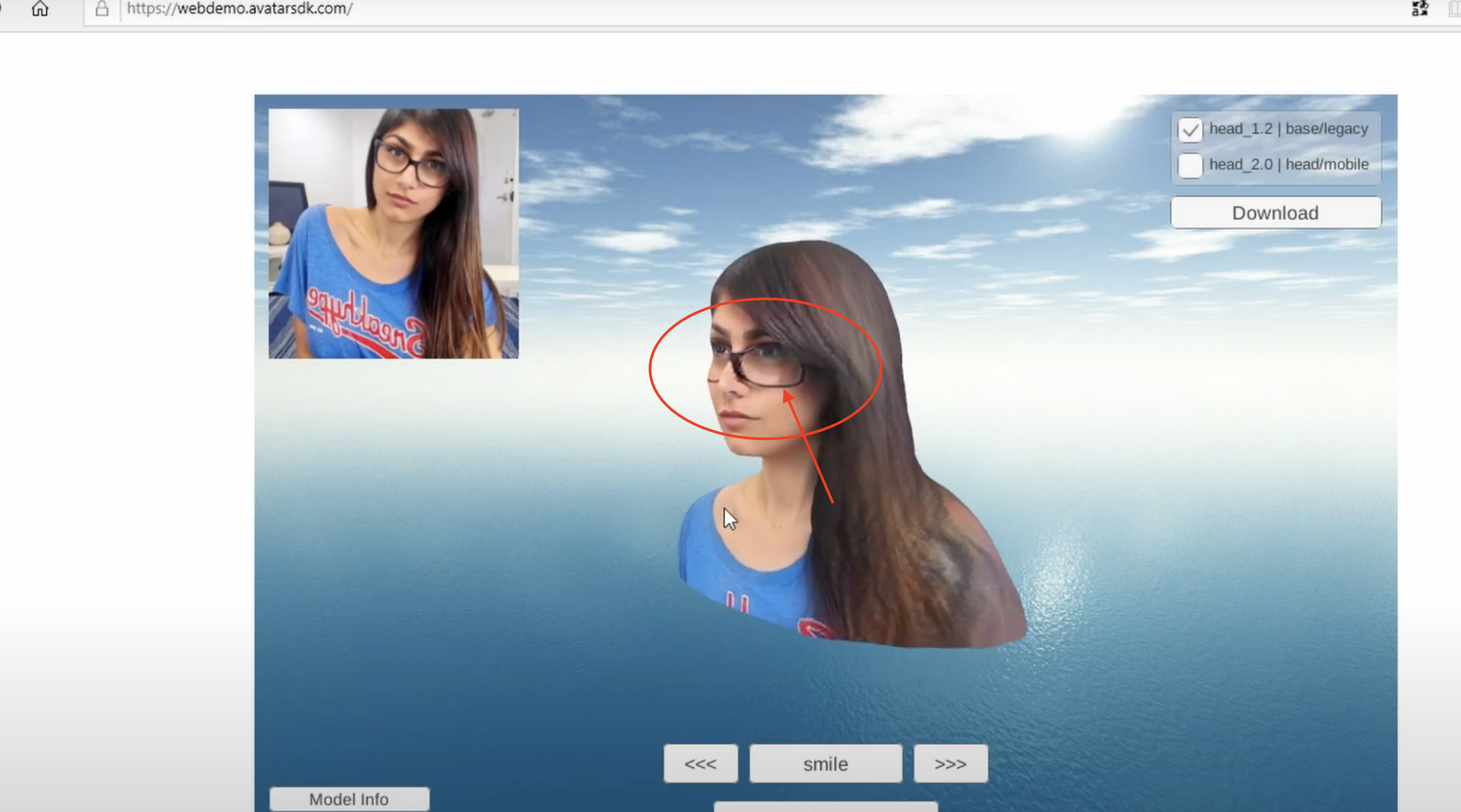
Task: Click the source photo thumbnail
Action: point(393,233)
